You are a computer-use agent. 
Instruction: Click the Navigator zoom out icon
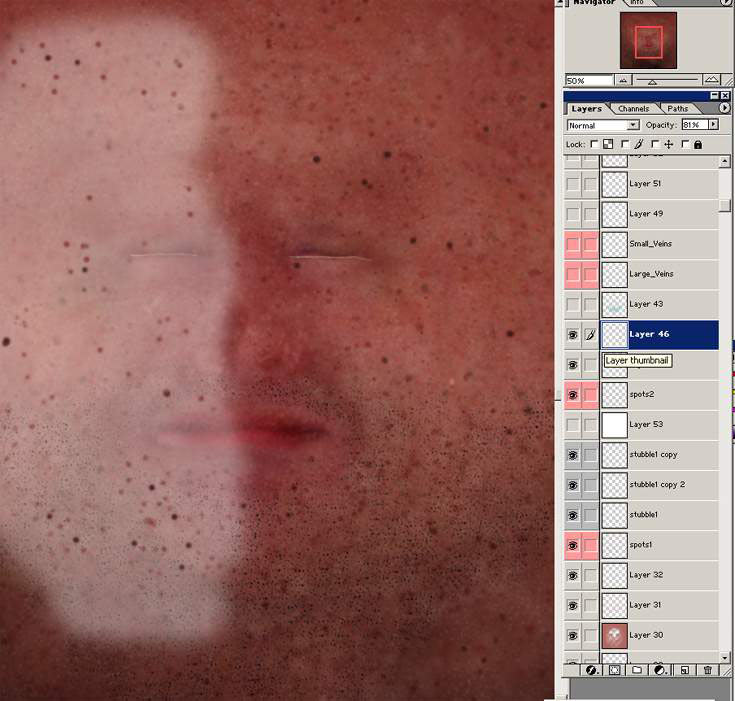pyautogui.click(x=622, y=80)
